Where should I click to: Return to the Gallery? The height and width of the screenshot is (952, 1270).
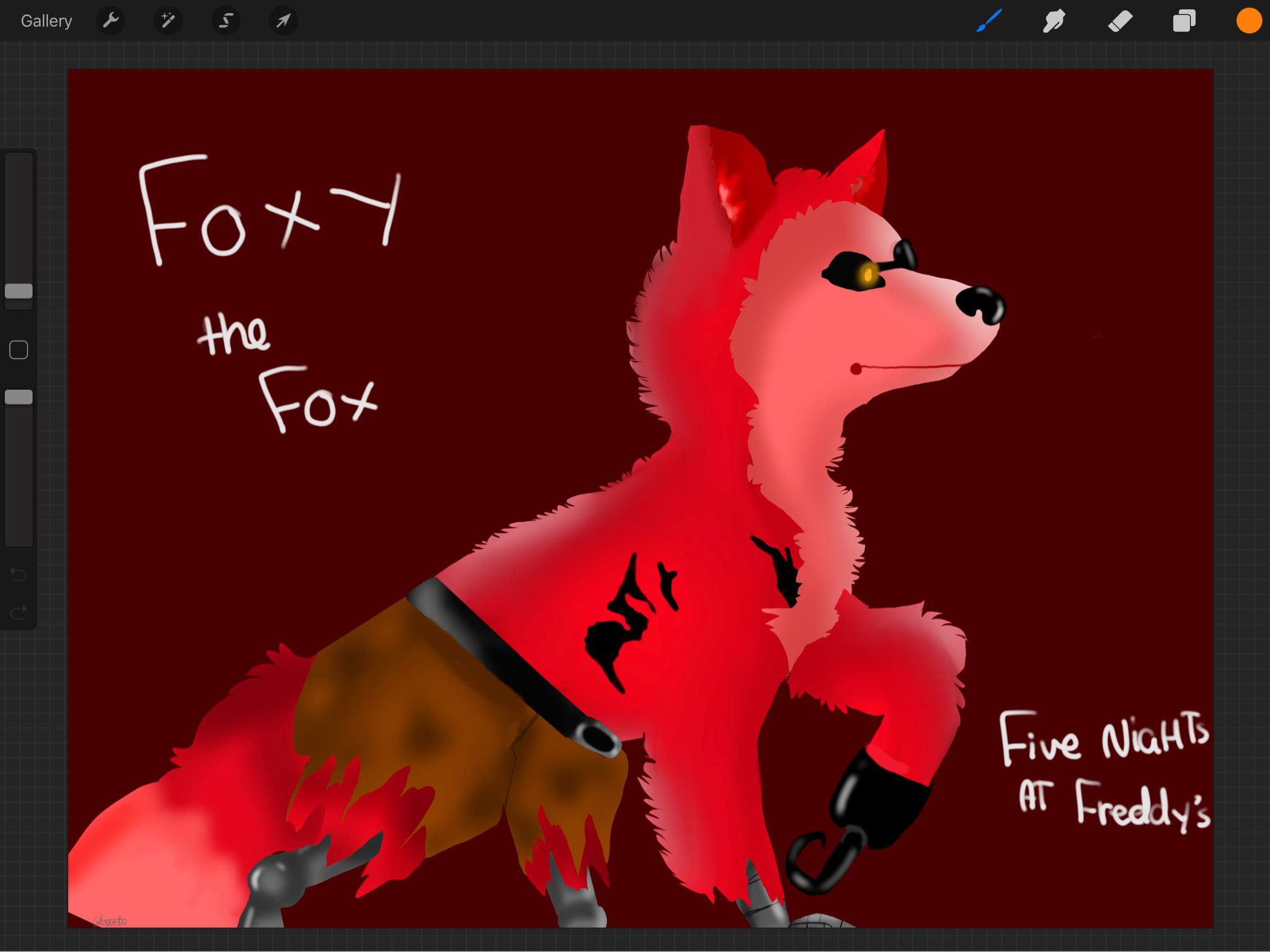(47, 21)
